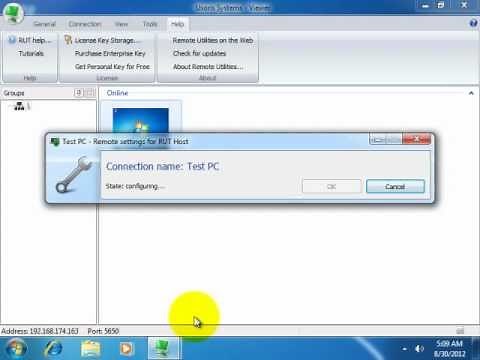Click the Cancel button in dialog

tap(395, 187)
